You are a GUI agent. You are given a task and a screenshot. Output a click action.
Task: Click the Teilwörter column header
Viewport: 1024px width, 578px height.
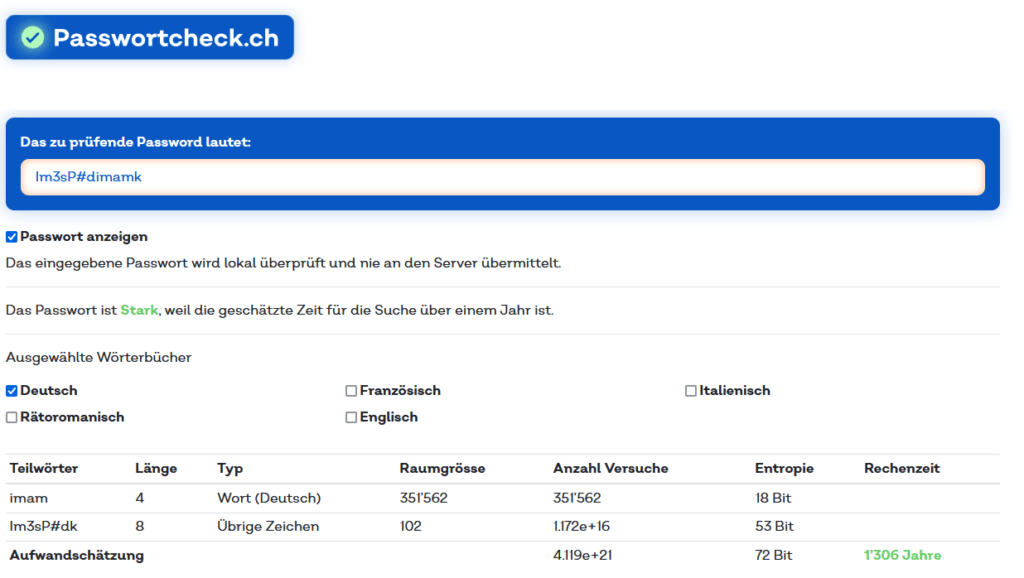click(44, 468)
